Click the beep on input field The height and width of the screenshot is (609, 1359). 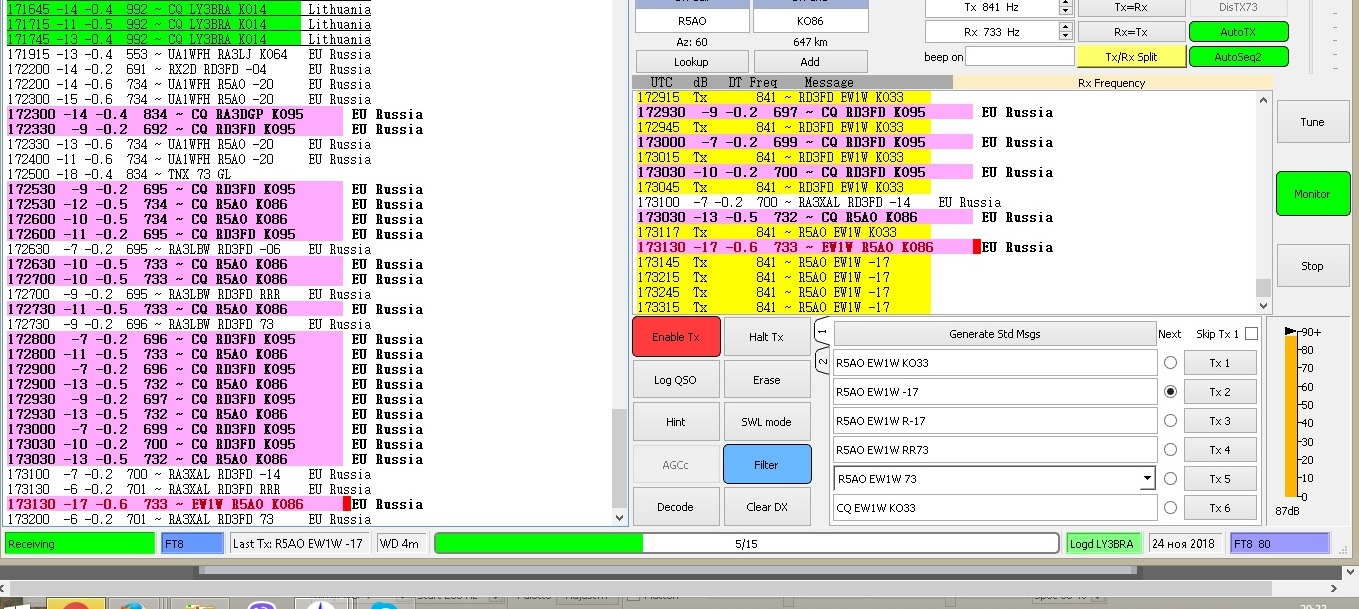(x=1019, y=57)
